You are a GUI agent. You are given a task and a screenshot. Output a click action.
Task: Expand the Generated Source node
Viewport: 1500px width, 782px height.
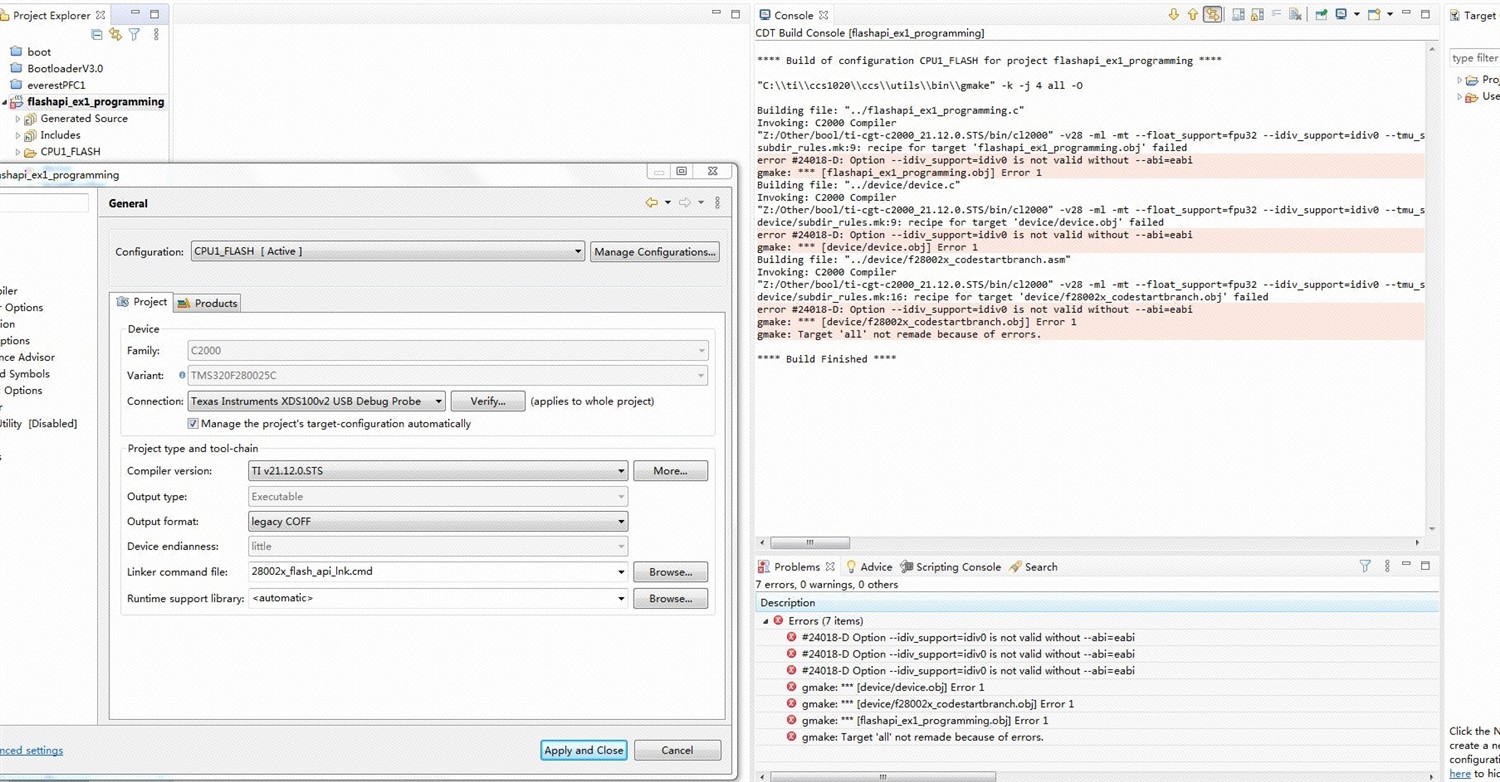pyautogui.click(x=18, y=119)
